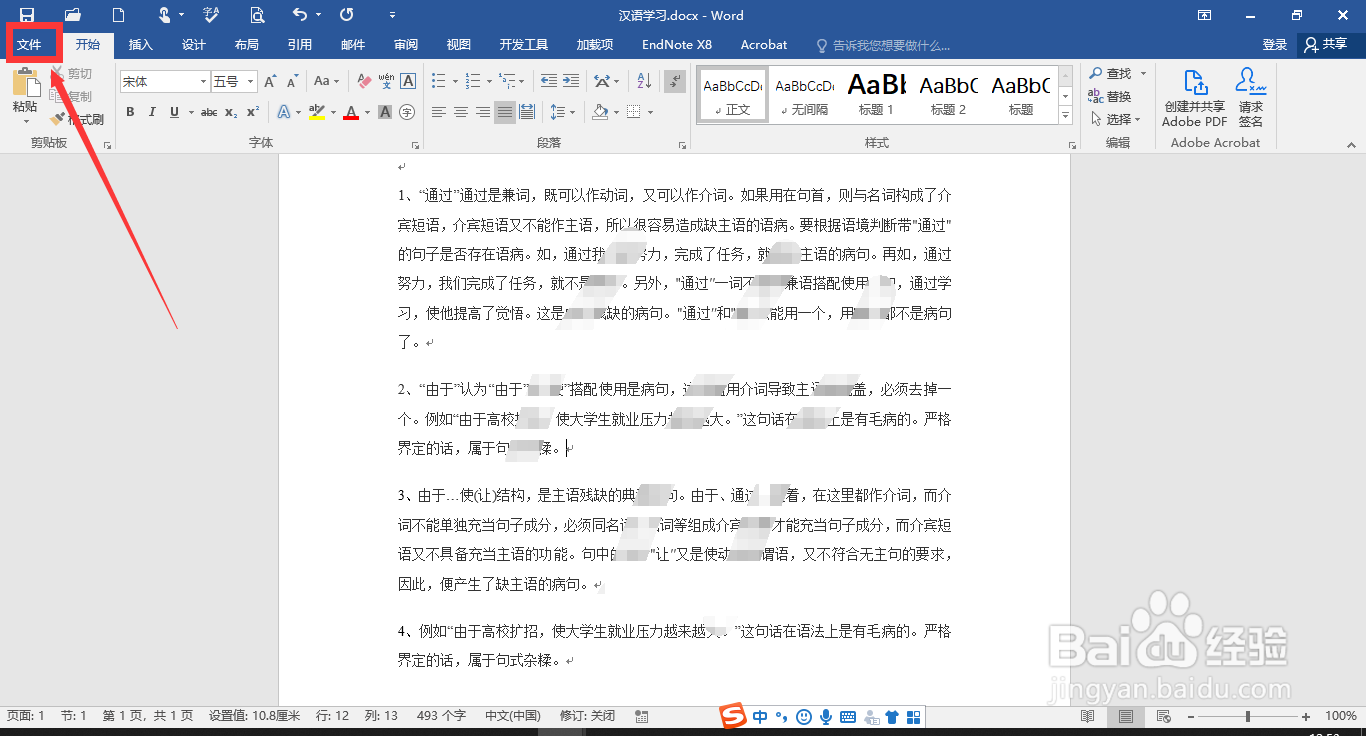Toggle show/hide paragraph marks

coord(675,81)
